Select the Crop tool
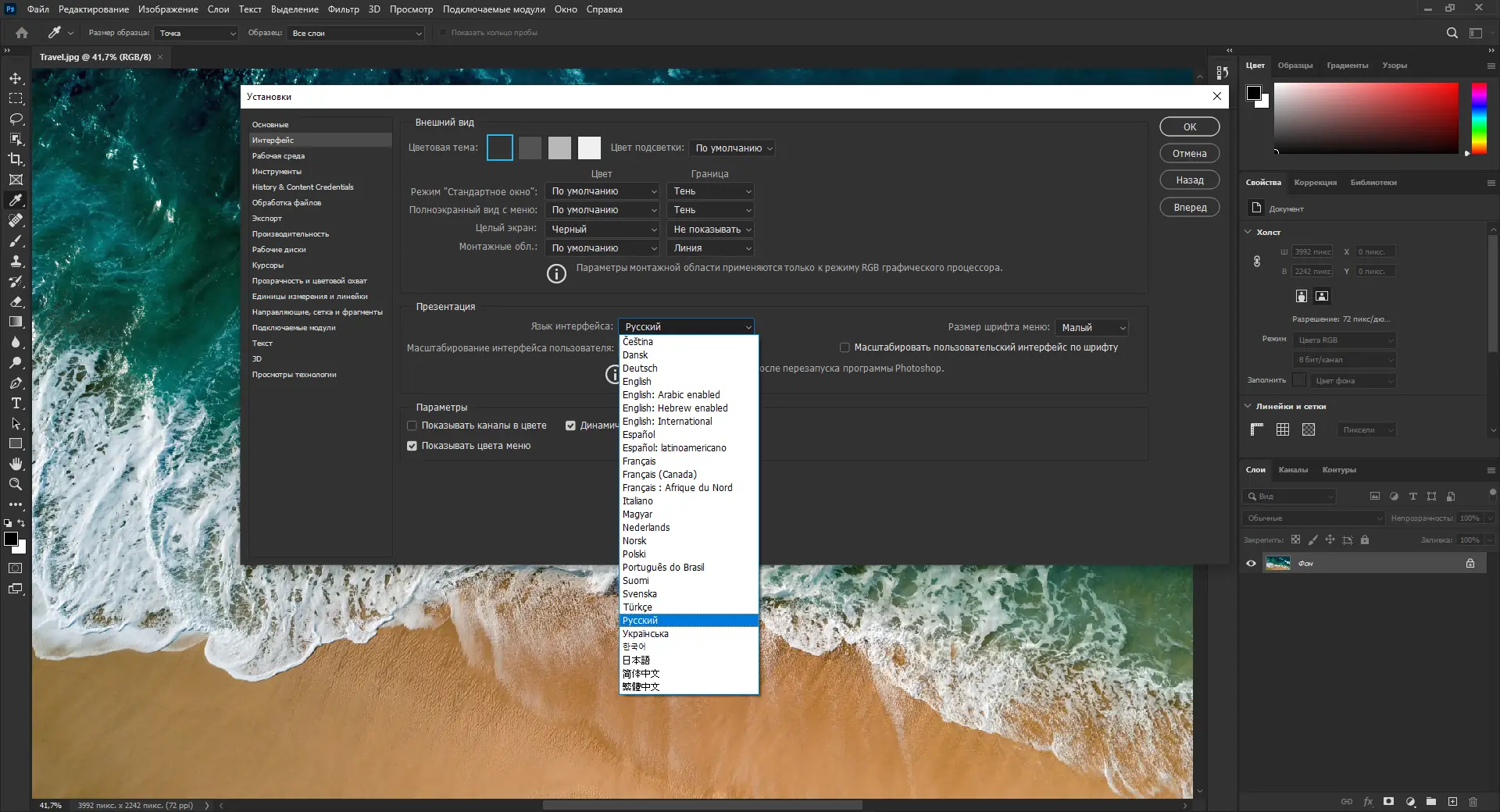 (16, 159)
